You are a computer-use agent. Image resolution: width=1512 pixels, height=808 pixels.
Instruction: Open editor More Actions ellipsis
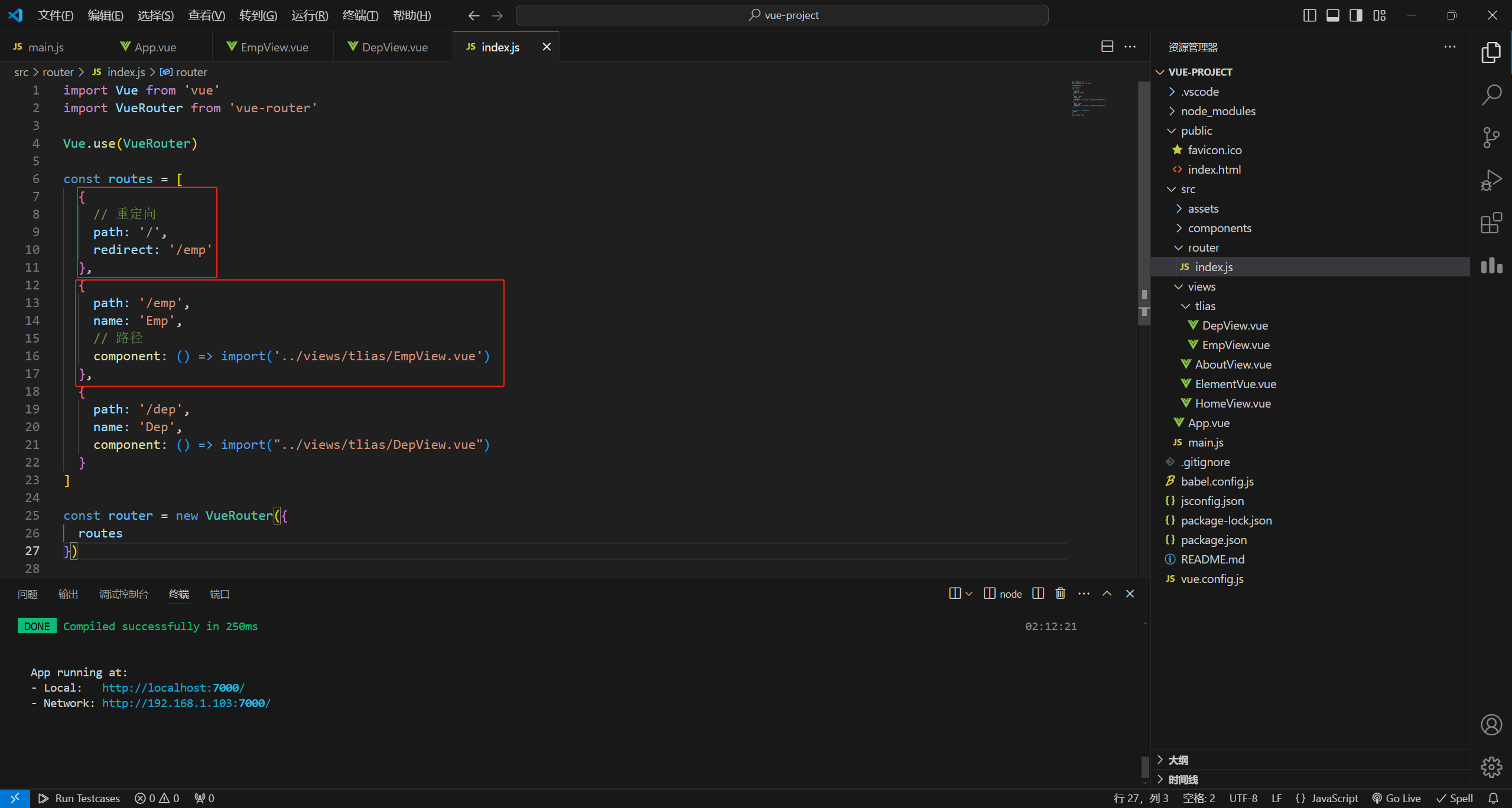click(1130, 47)
